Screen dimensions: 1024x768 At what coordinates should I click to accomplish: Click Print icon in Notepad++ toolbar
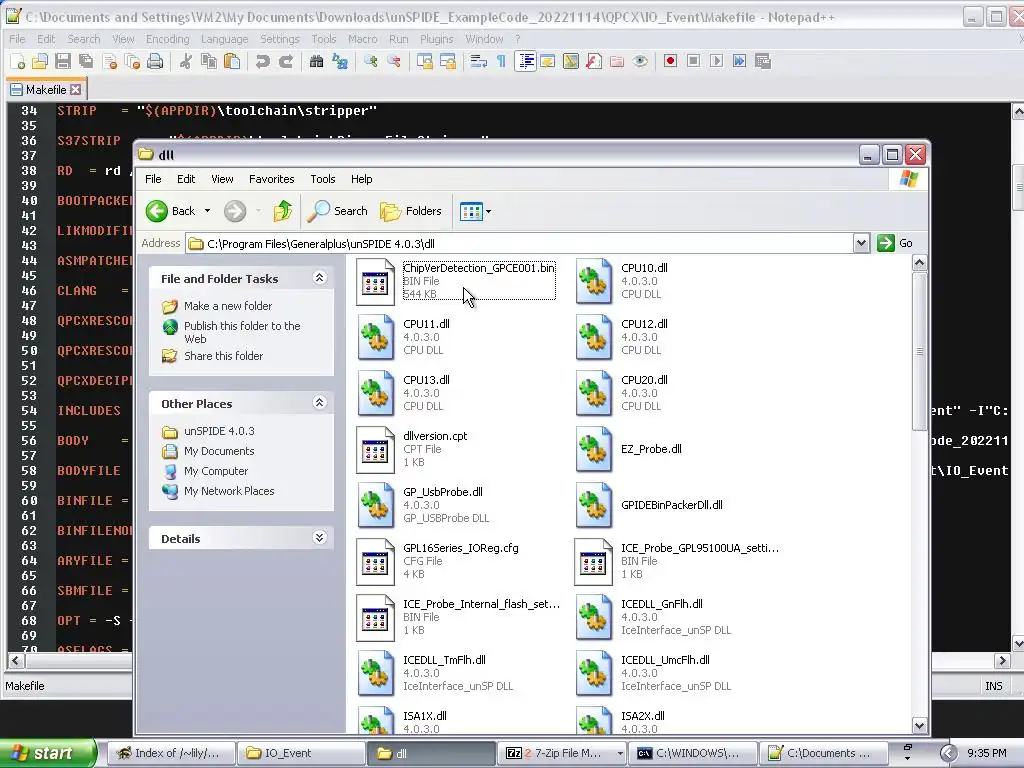pyautogui.click(x=155, y=61)
